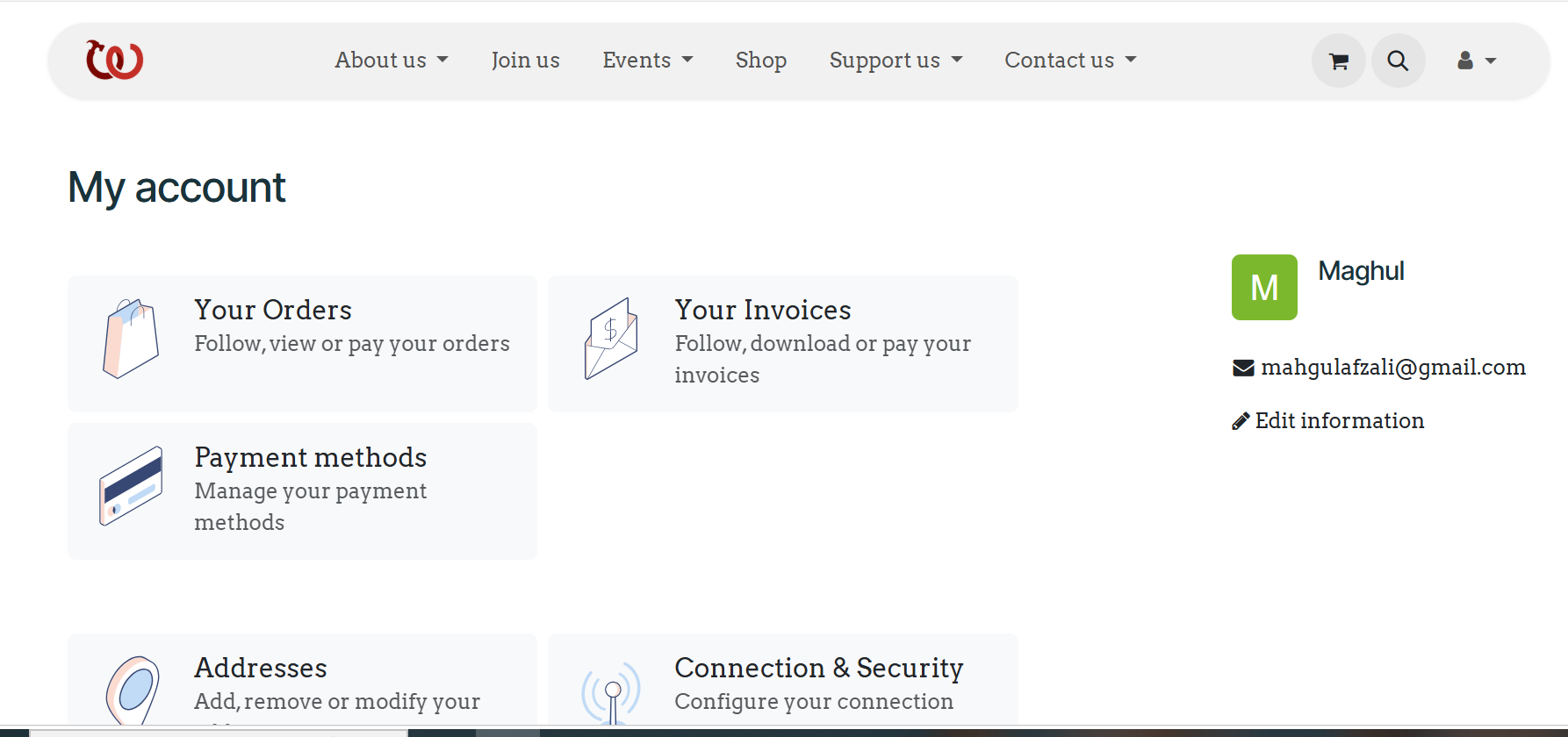
Task: Click the mahgulafzali@gmail.com email address
Action: tap(1392, 368)
